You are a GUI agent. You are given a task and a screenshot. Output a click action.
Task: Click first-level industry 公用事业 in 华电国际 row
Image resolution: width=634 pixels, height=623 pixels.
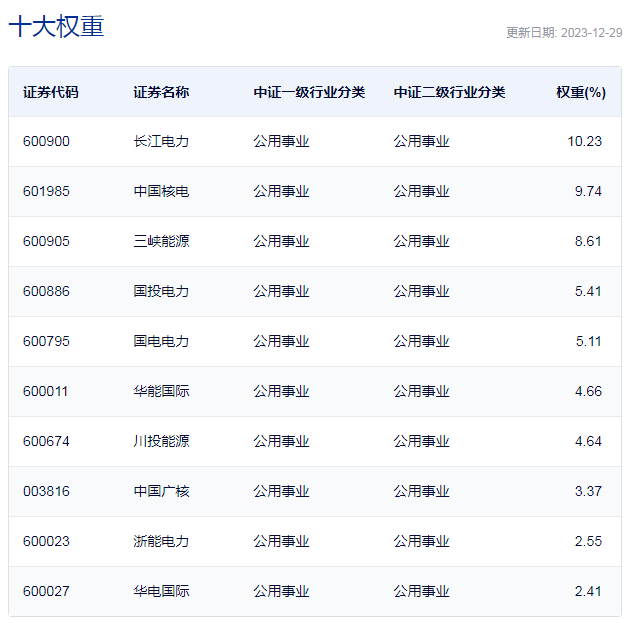click(x=281, y=591)
